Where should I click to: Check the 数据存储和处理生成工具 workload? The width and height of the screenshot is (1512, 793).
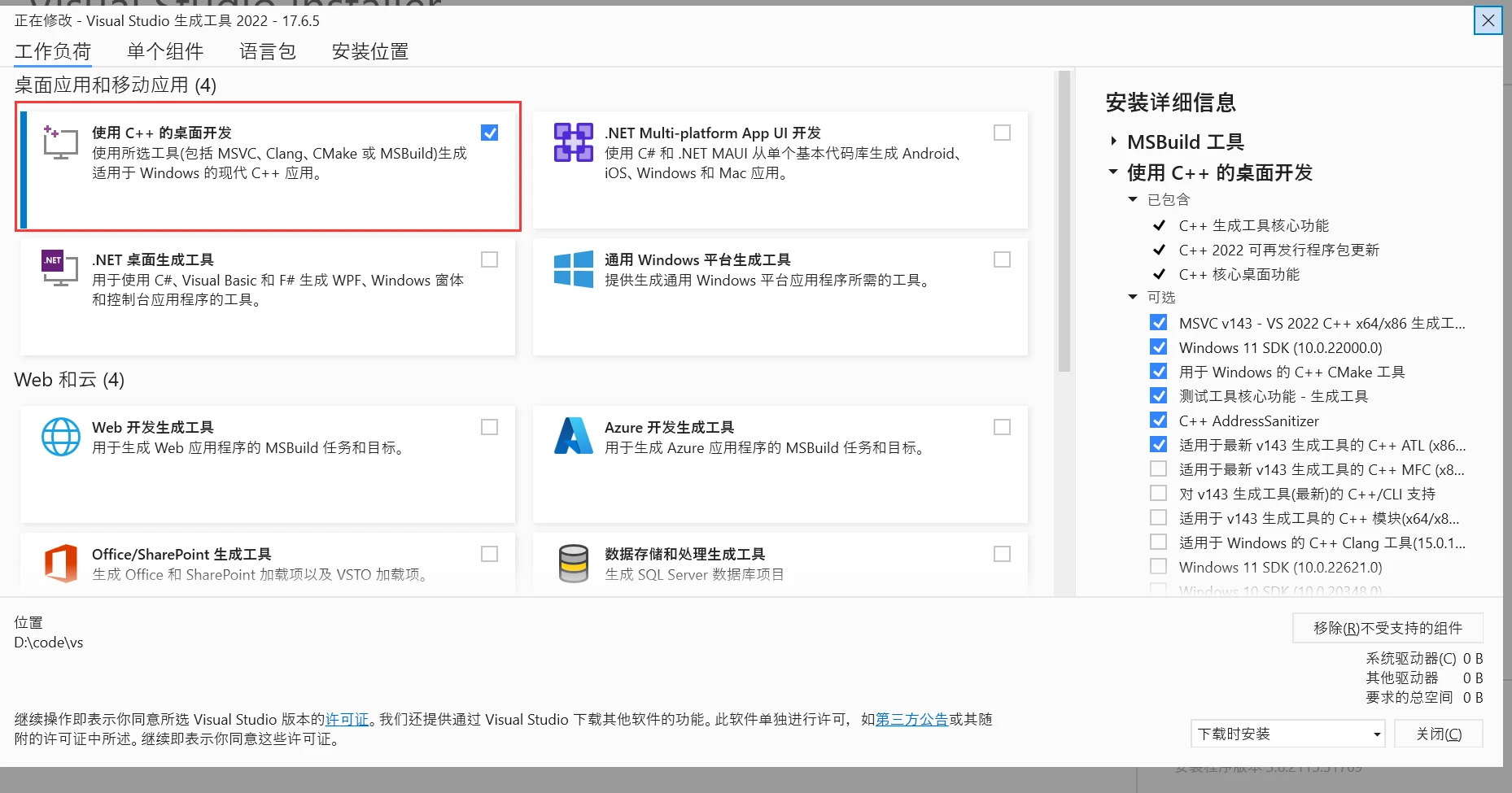(1002, 554)
